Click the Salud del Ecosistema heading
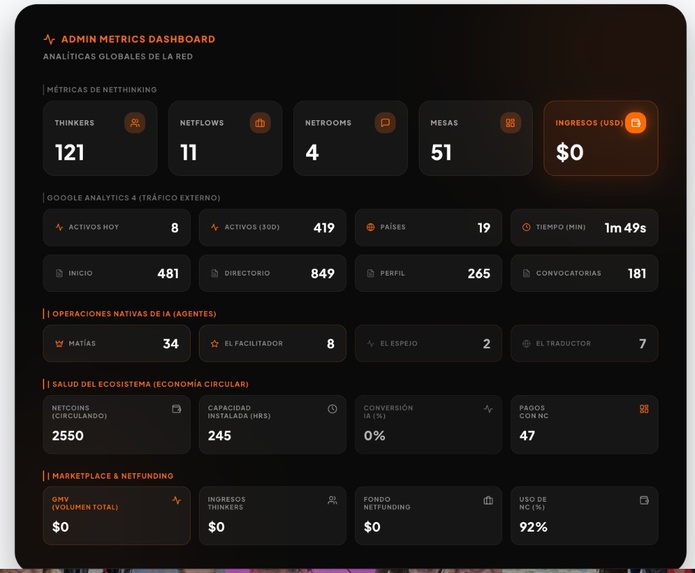 tap(150, 384)
